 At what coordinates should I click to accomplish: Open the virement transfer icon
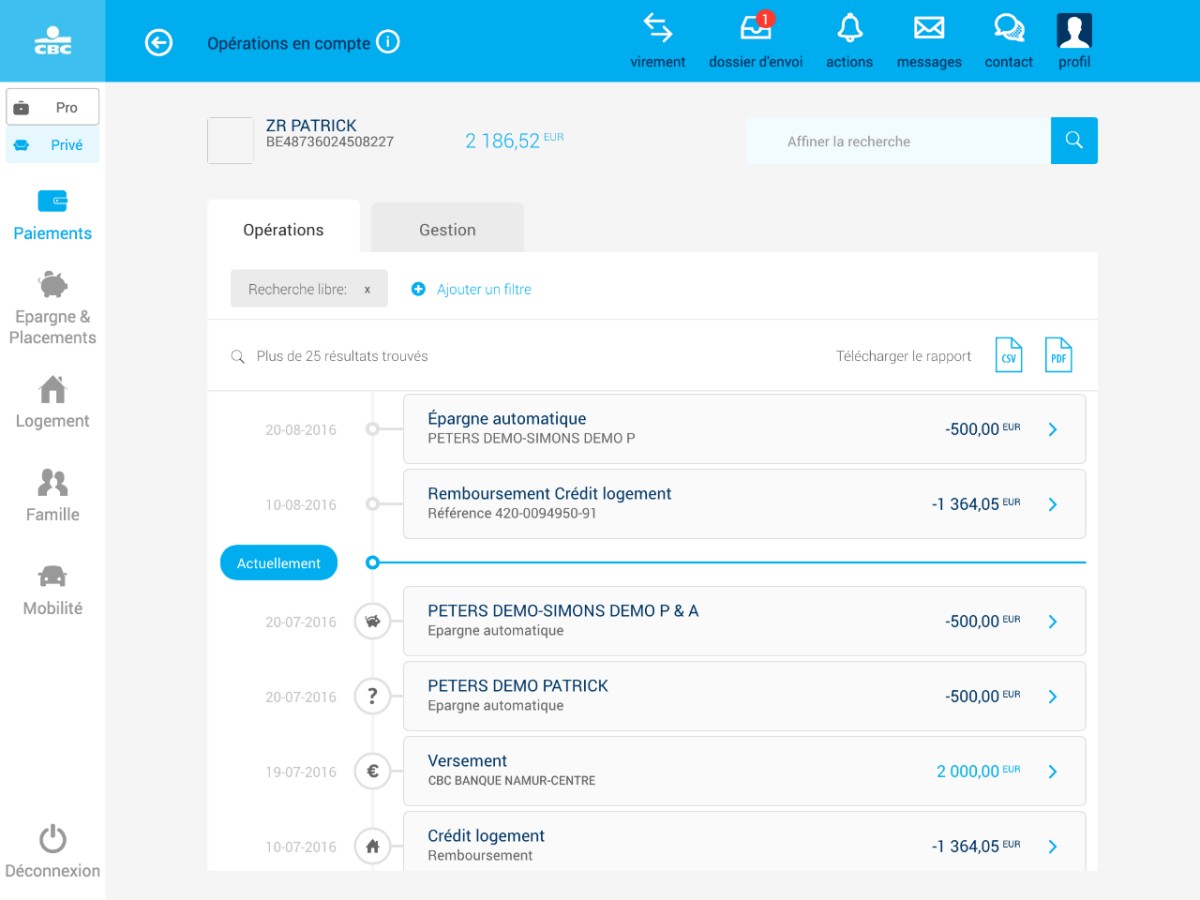pyautogui.click(x=657, y=40)
